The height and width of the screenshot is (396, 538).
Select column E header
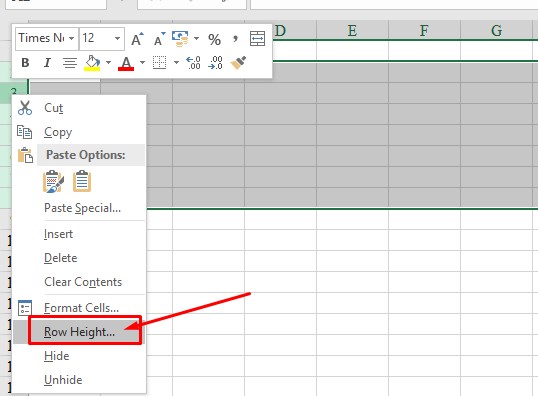352,31
